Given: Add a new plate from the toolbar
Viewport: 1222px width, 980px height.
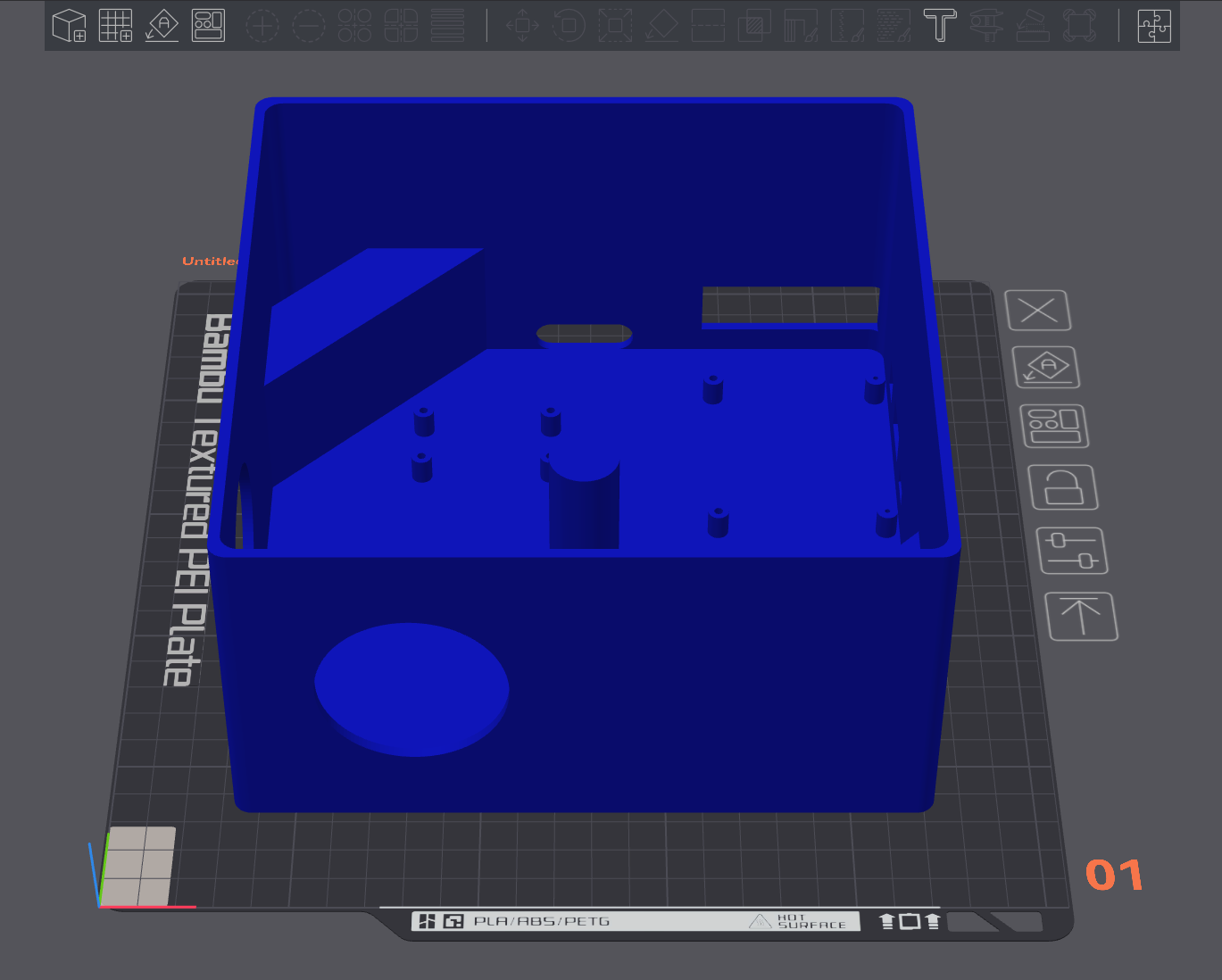Looking at the screenshot, I should [x=115, y=26].
